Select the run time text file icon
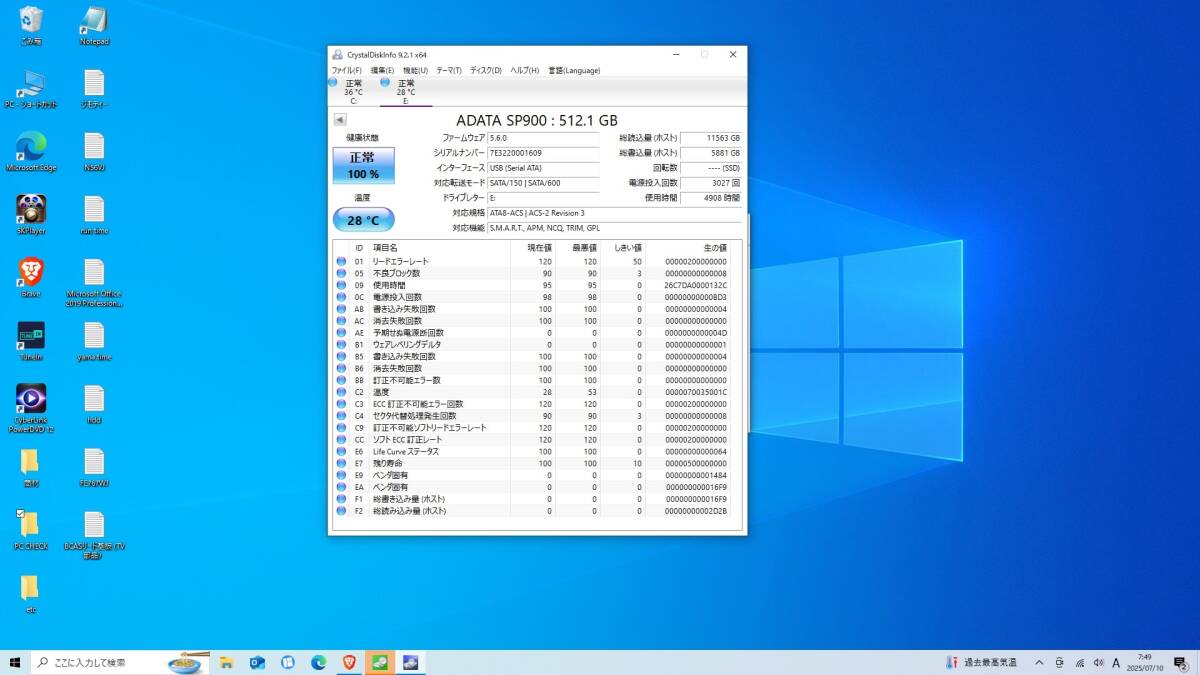 [94, 215]
